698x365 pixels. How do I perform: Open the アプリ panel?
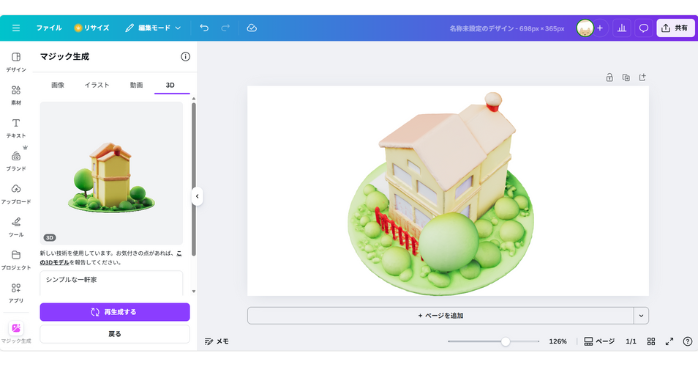point(16,292)
